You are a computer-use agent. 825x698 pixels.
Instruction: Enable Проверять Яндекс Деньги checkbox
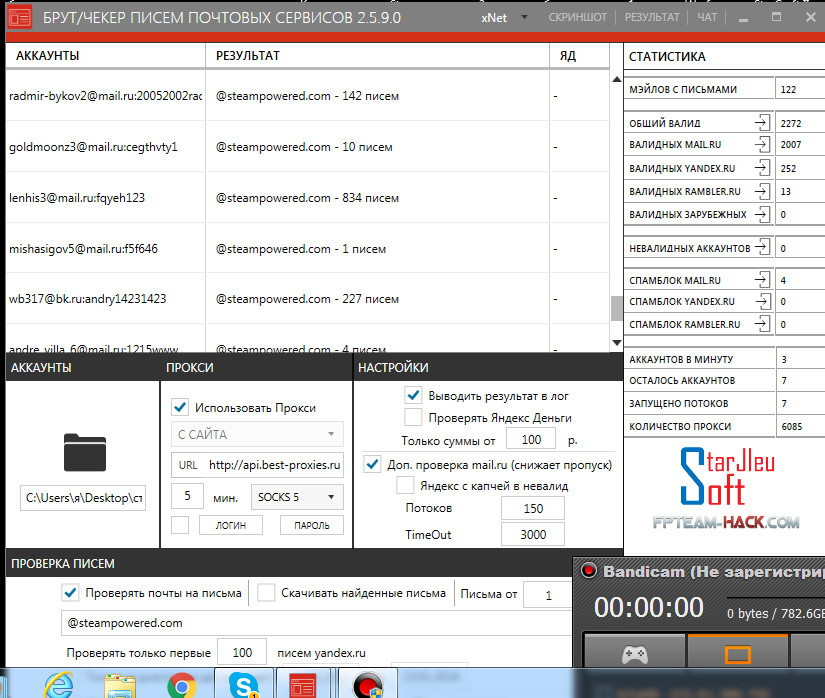(413, 417)
